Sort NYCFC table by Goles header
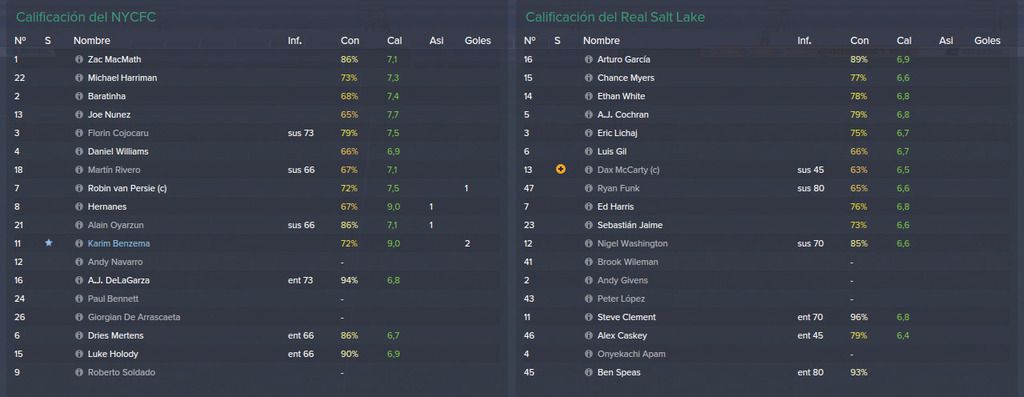 click(477, 40)
